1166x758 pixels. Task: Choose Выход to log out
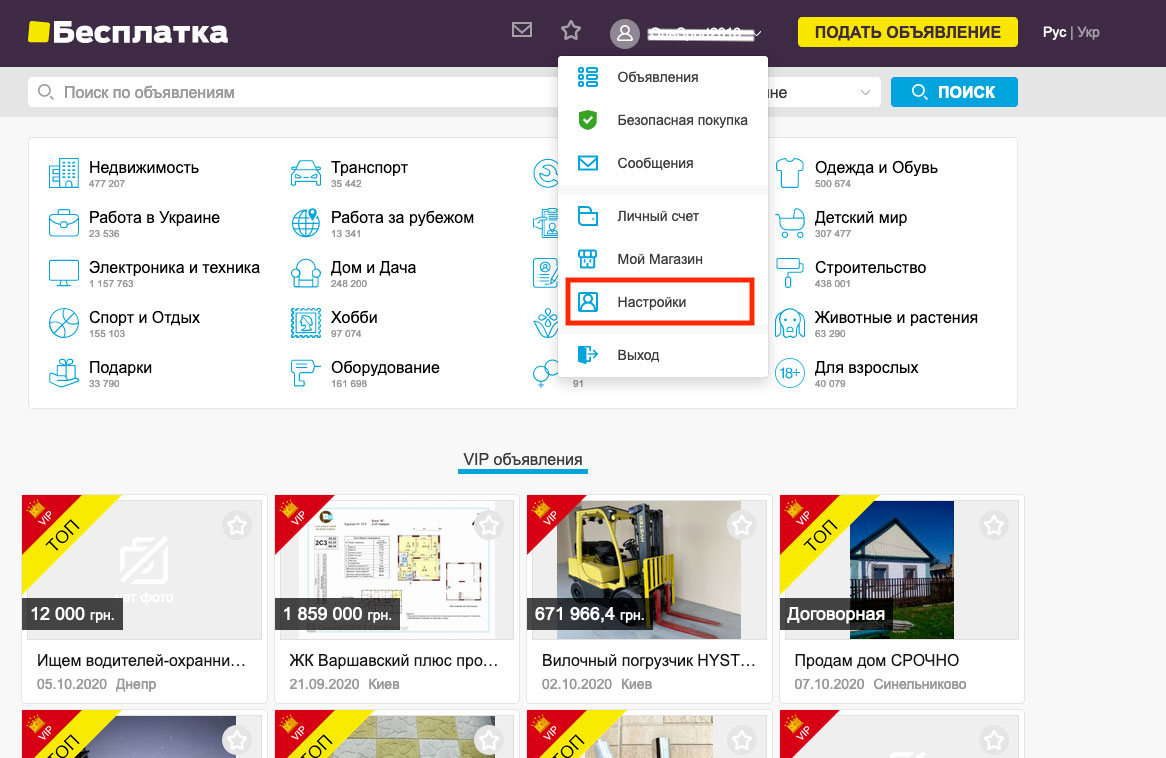[x=663, y=355]
